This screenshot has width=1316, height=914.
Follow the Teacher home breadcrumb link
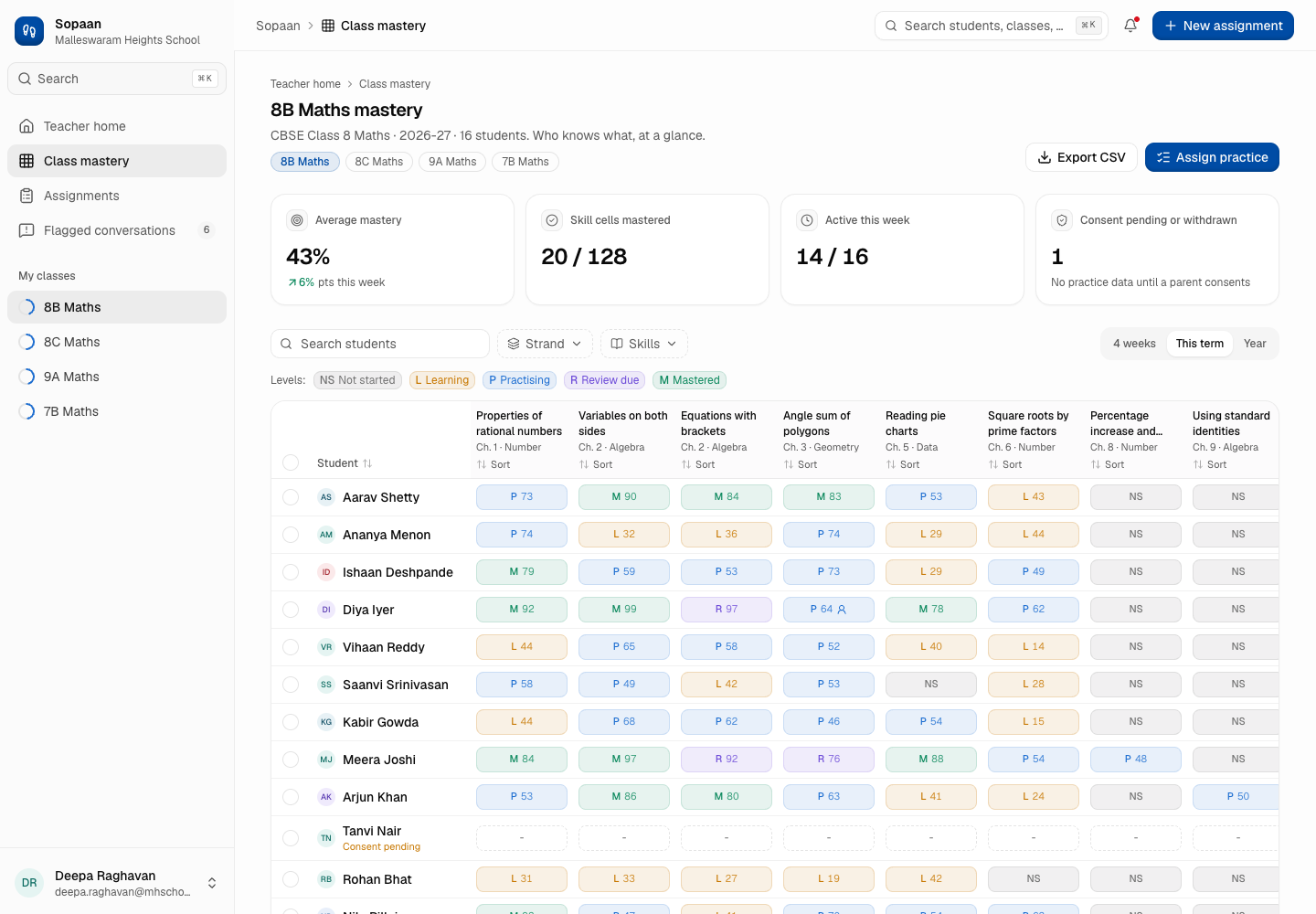305,84
